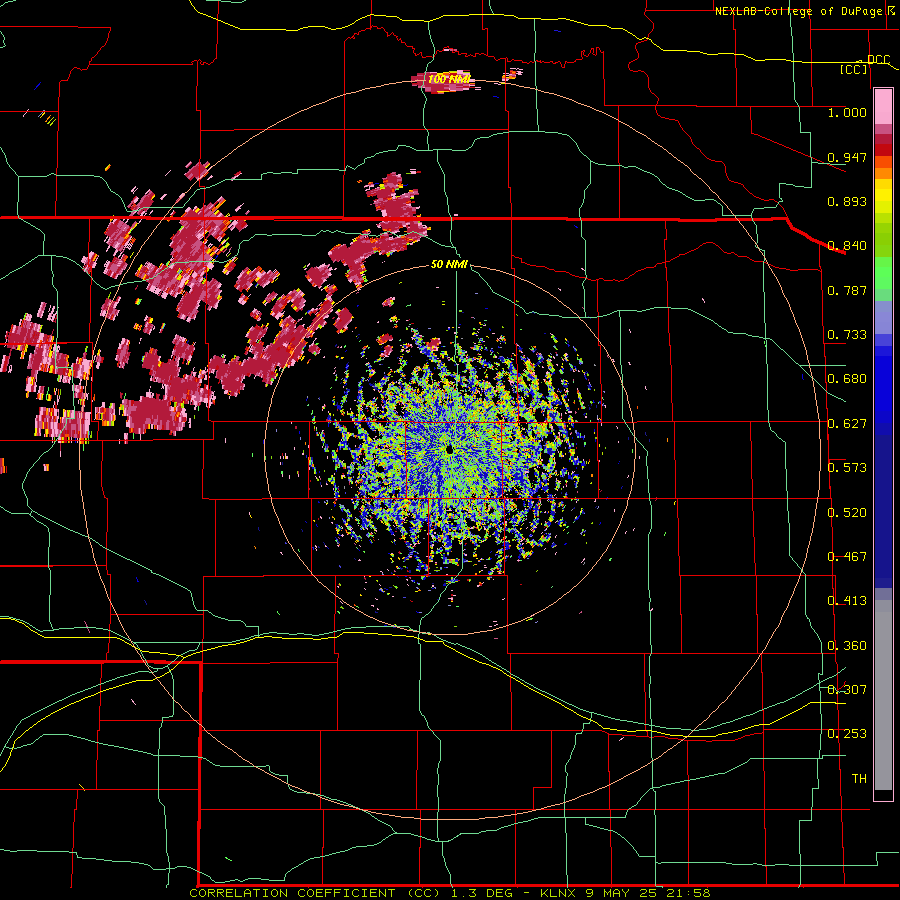The image size is (900, 900).
Task: Select the 0.947 color scale value
Action: (847, 157)
